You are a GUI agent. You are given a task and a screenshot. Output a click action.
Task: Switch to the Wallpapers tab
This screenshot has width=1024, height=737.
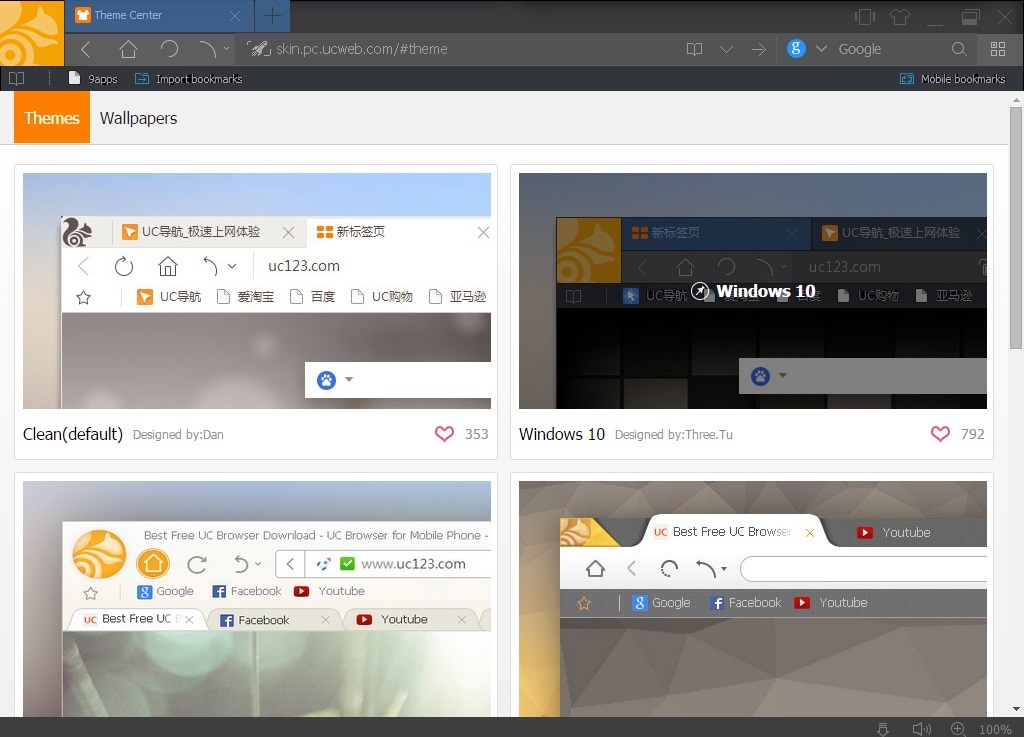click(x=138, y=118)
